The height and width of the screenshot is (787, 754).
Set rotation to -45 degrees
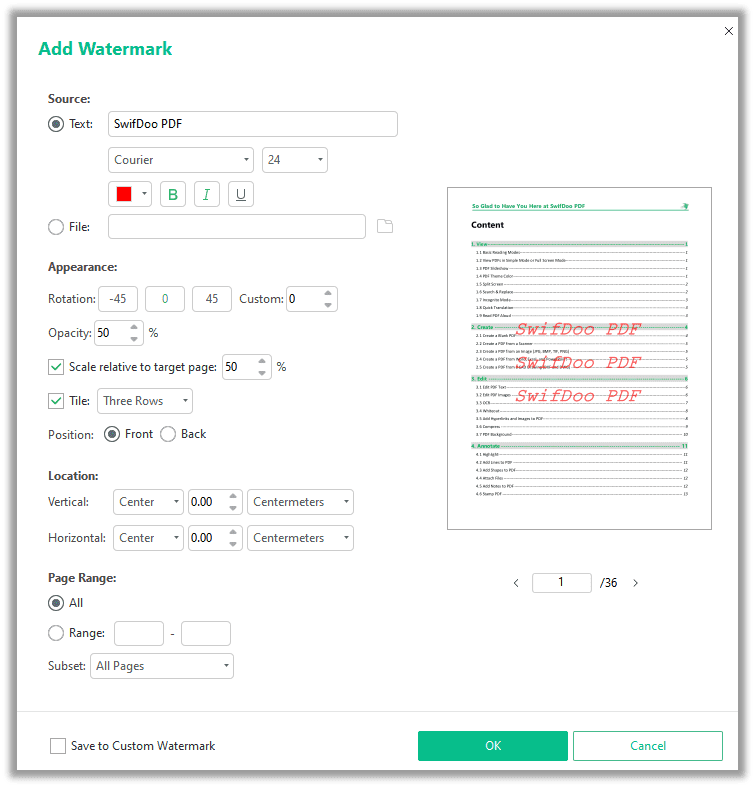(118, 299)
